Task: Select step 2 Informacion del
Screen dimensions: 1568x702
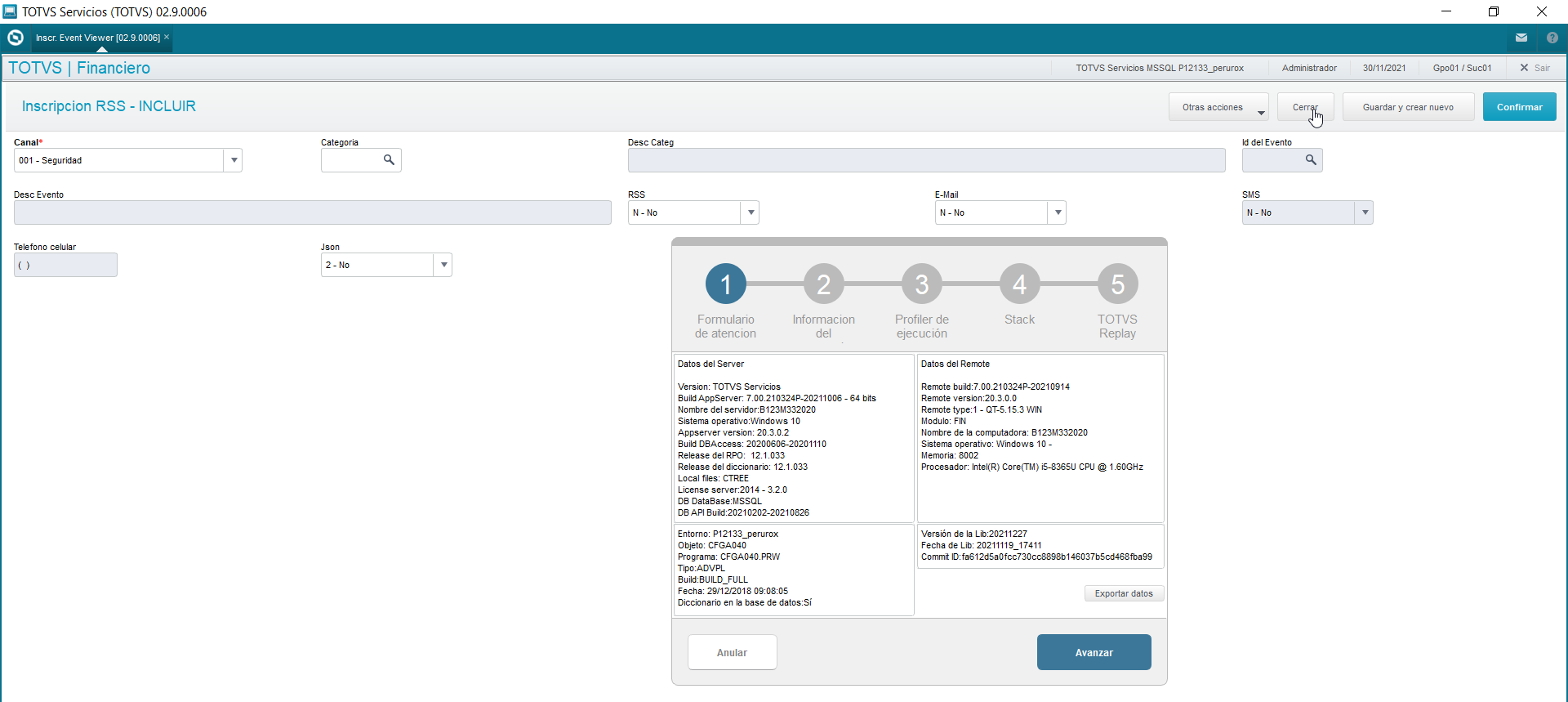Action: pyautogui.click(x=823, y=284)
